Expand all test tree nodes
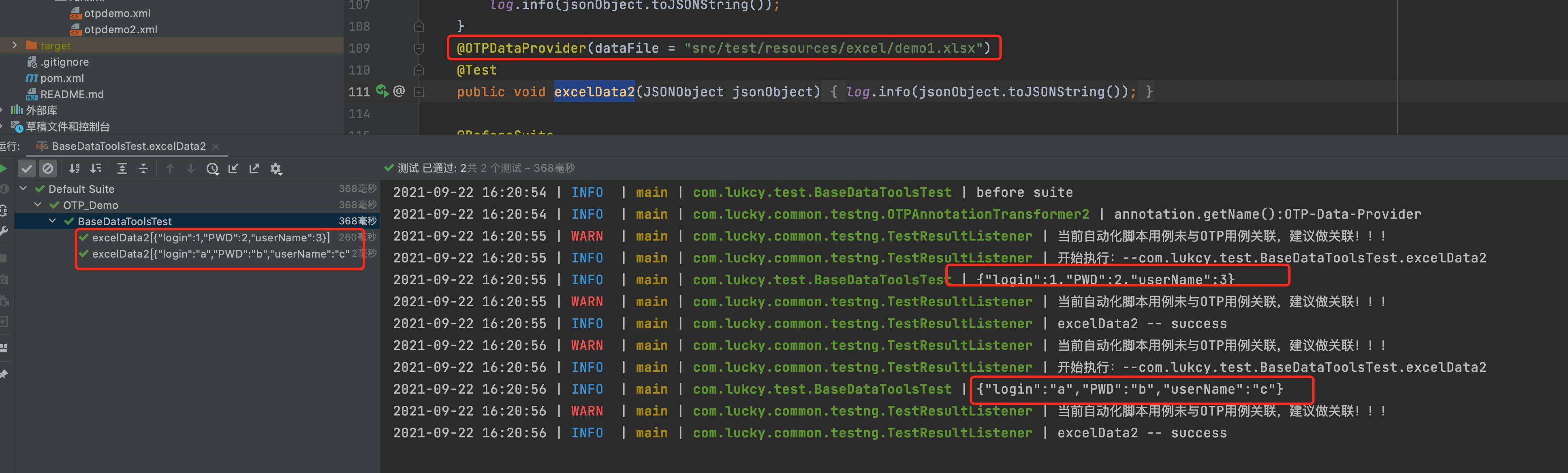The width and height of the screenshot is (1568, 473). [x=122, y=168]
